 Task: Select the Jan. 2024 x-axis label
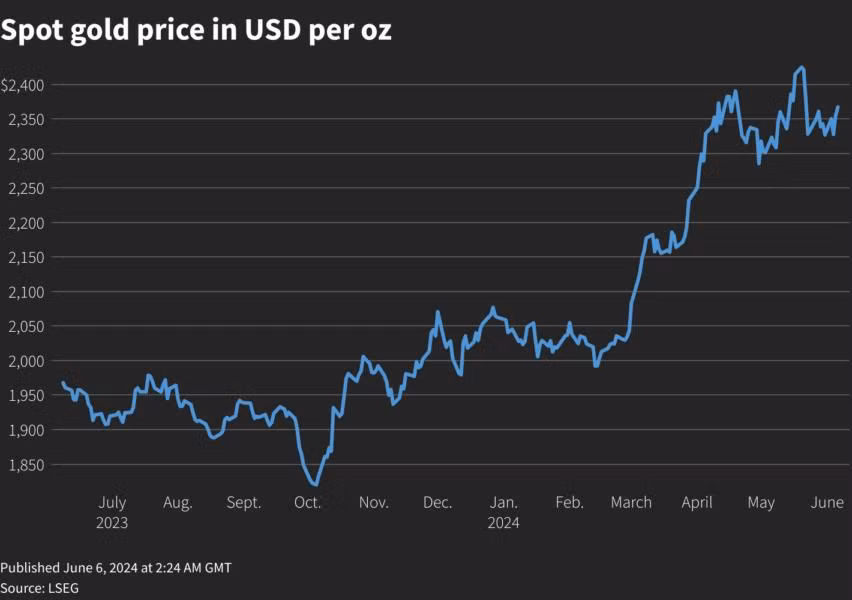pos(503,512)
